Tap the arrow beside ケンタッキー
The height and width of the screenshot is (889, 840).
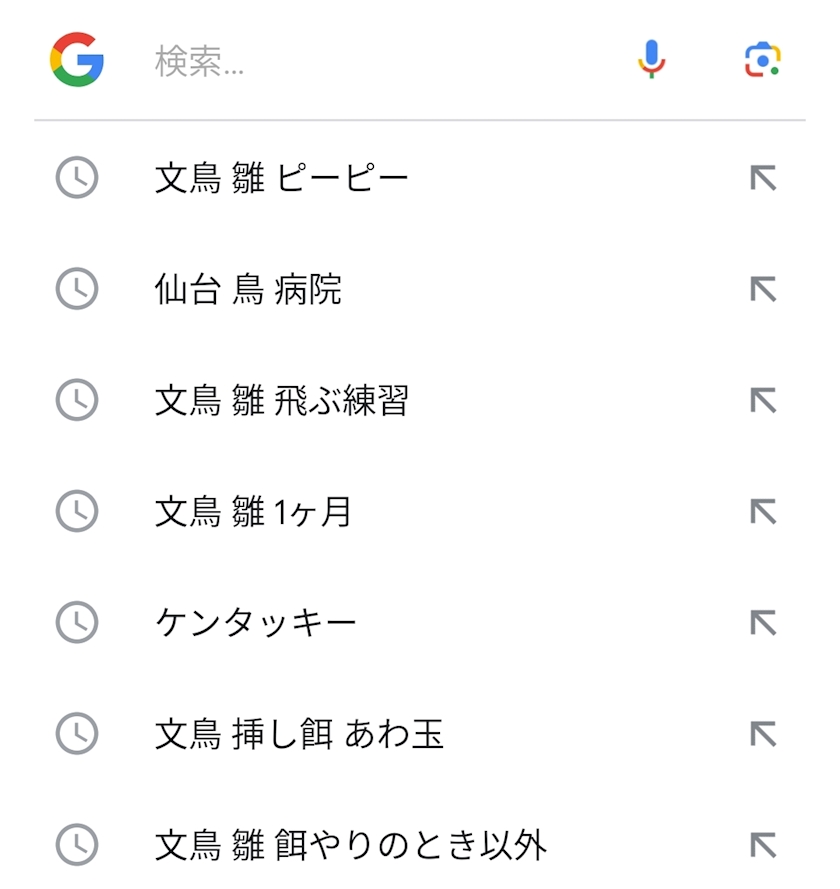[763, 623]
